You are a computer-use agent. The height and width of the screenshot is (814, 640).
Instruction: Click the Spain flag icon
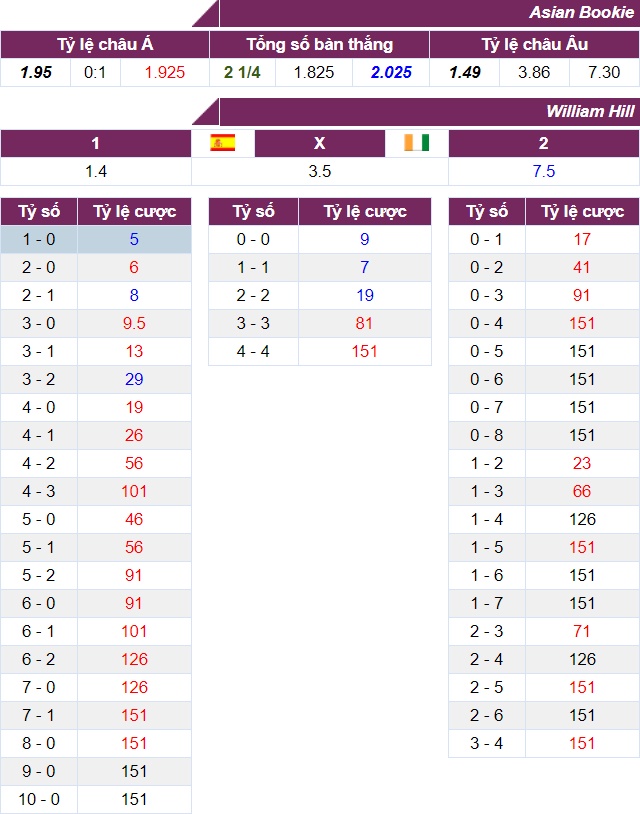tap(222, 143)
